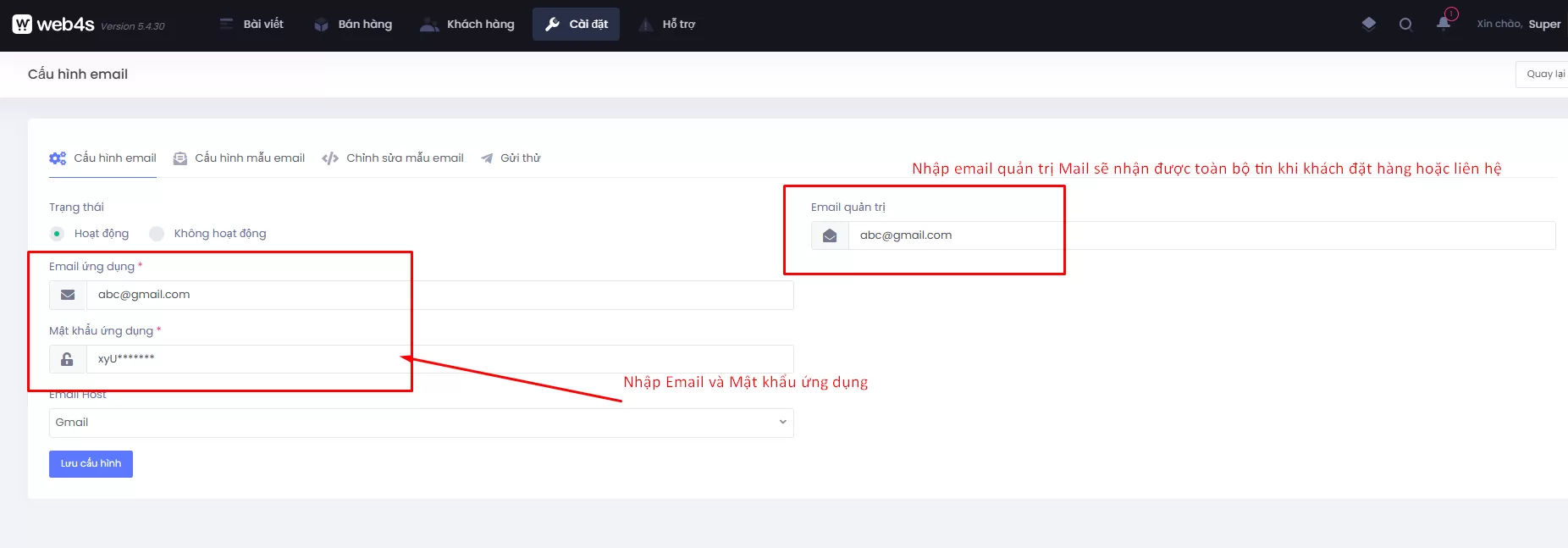Click the notification bell icon
Viewport: 1568px width, 548px height.
pos(1444,24)
